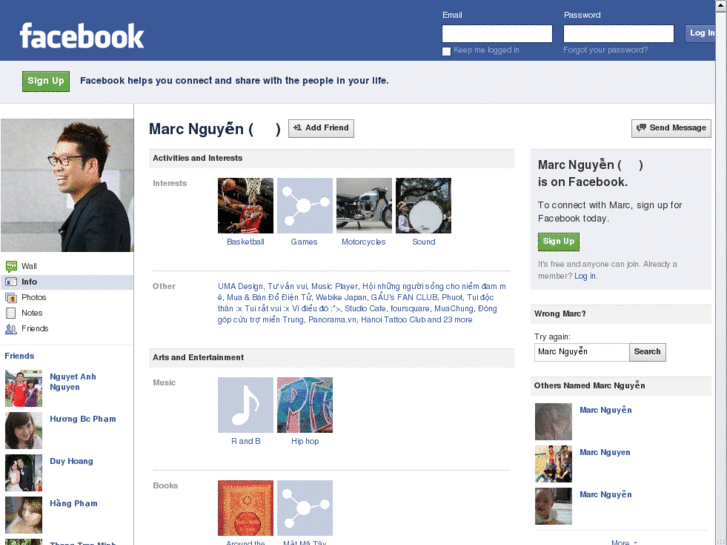The height and width of the screenshot is (545, 727).
Task: Switch to the Info tab
Action: [x=29, y=282]
